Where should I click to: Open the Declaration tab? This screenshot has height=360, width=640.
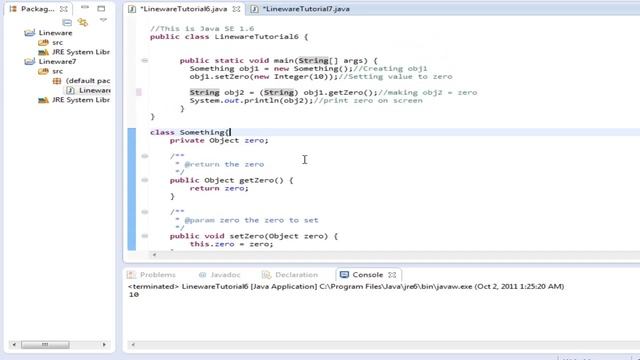(x=296, y=275)
